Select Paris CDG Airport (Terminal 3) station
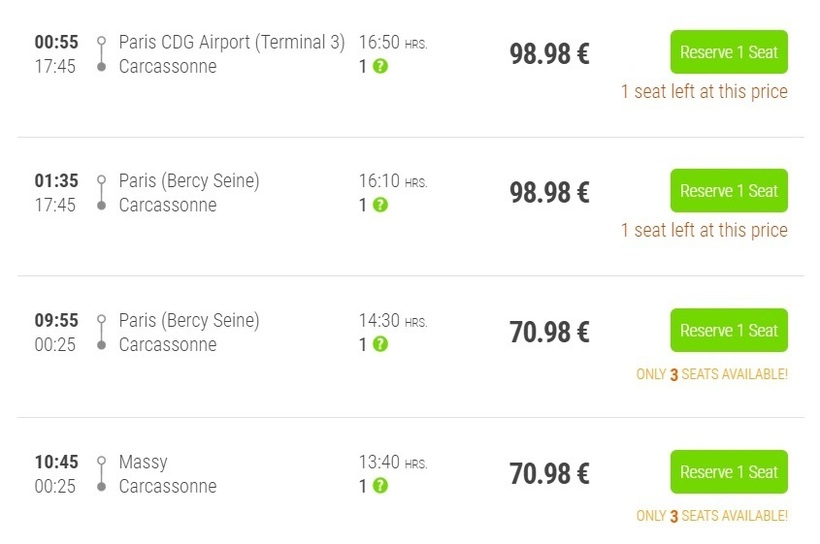Viewport: 820px width, 544px height. (x=232, y=42)
